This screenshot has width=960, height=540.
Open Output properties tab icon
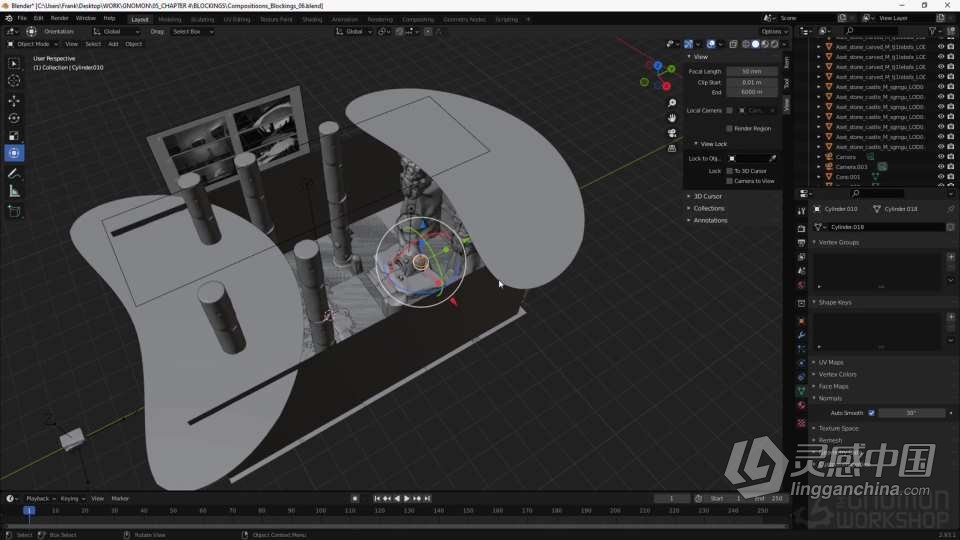coord(801,243)
